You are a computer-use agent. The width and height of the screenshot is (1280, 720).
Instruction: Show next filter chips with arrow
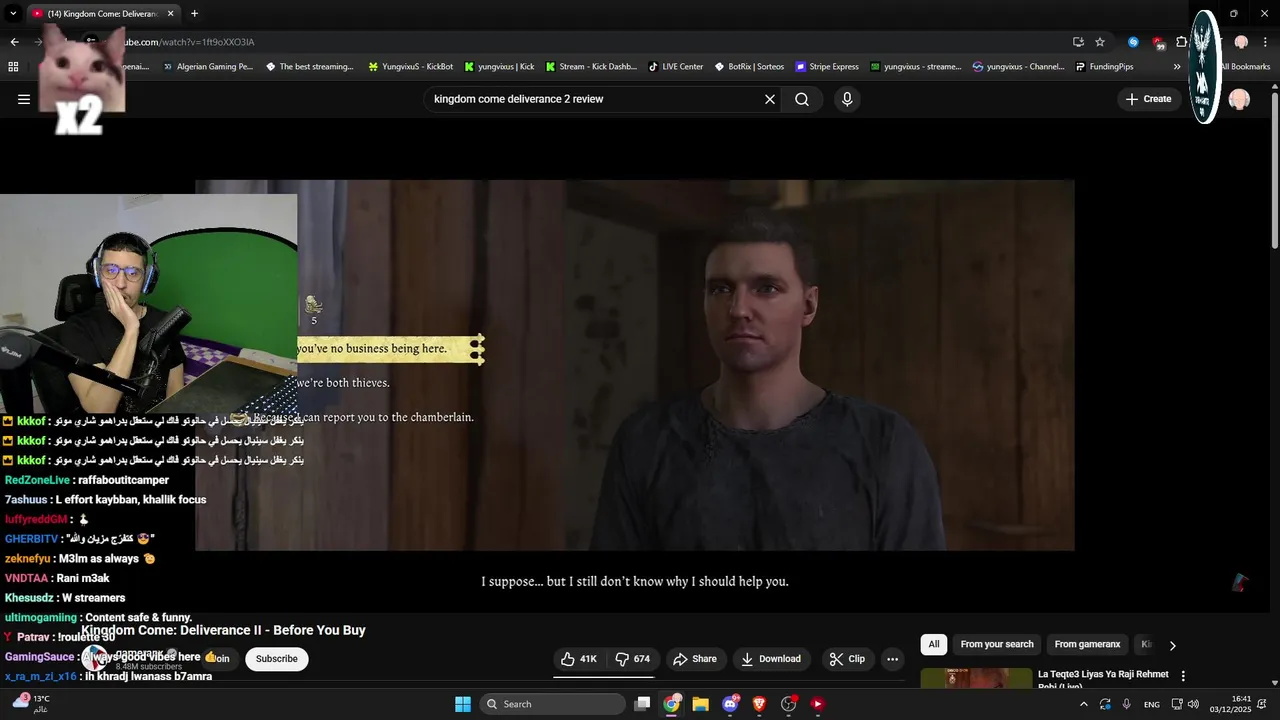pyautogui.click(x=1173, y=645)
